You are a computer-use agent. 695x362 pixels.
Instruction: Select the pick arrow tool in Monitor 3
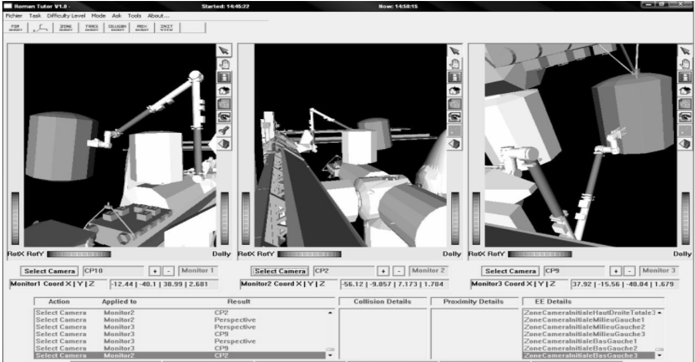click(x=685, y=50)
